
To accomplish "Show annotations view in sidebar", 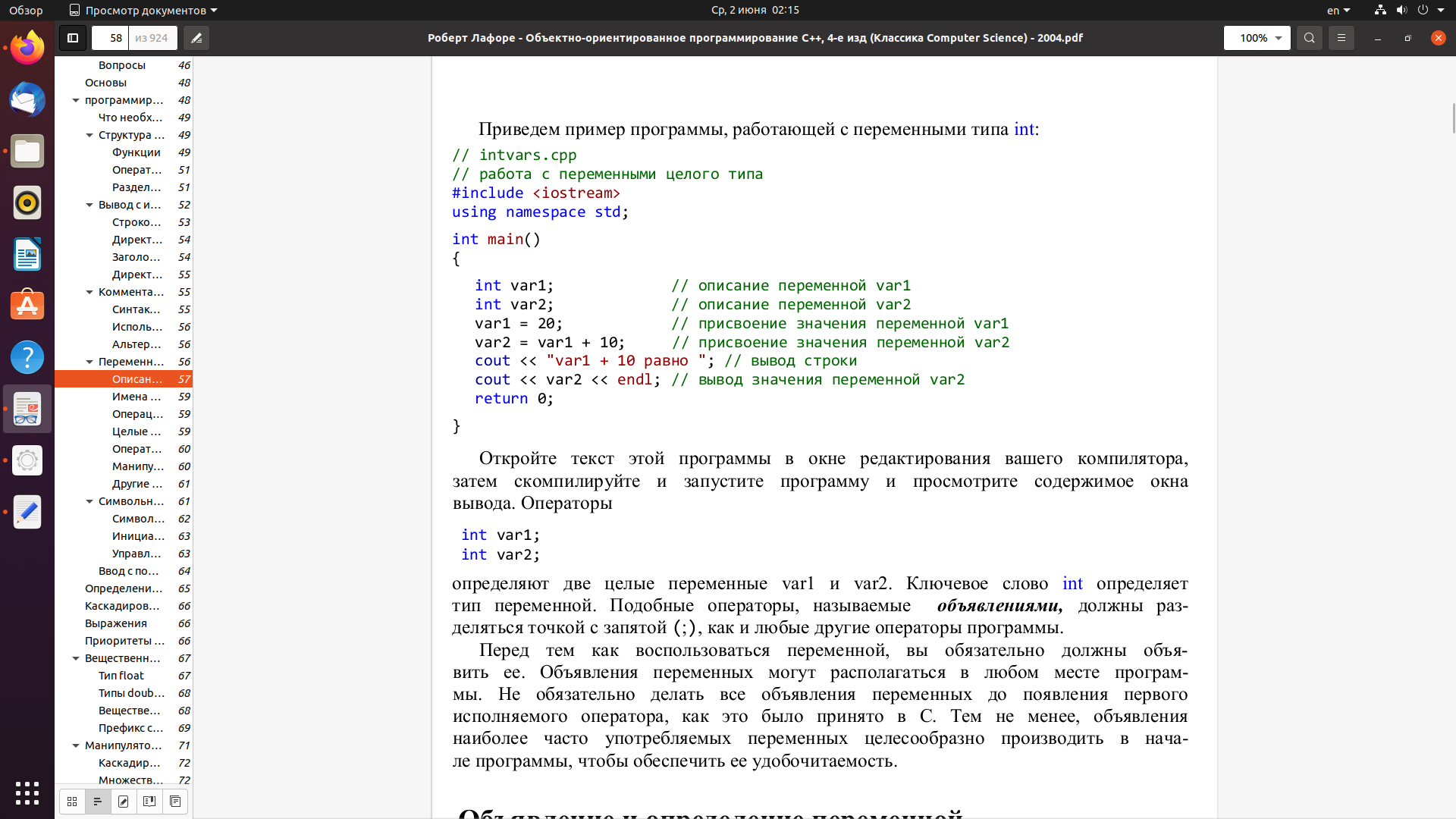I will [x=124, y=802].
